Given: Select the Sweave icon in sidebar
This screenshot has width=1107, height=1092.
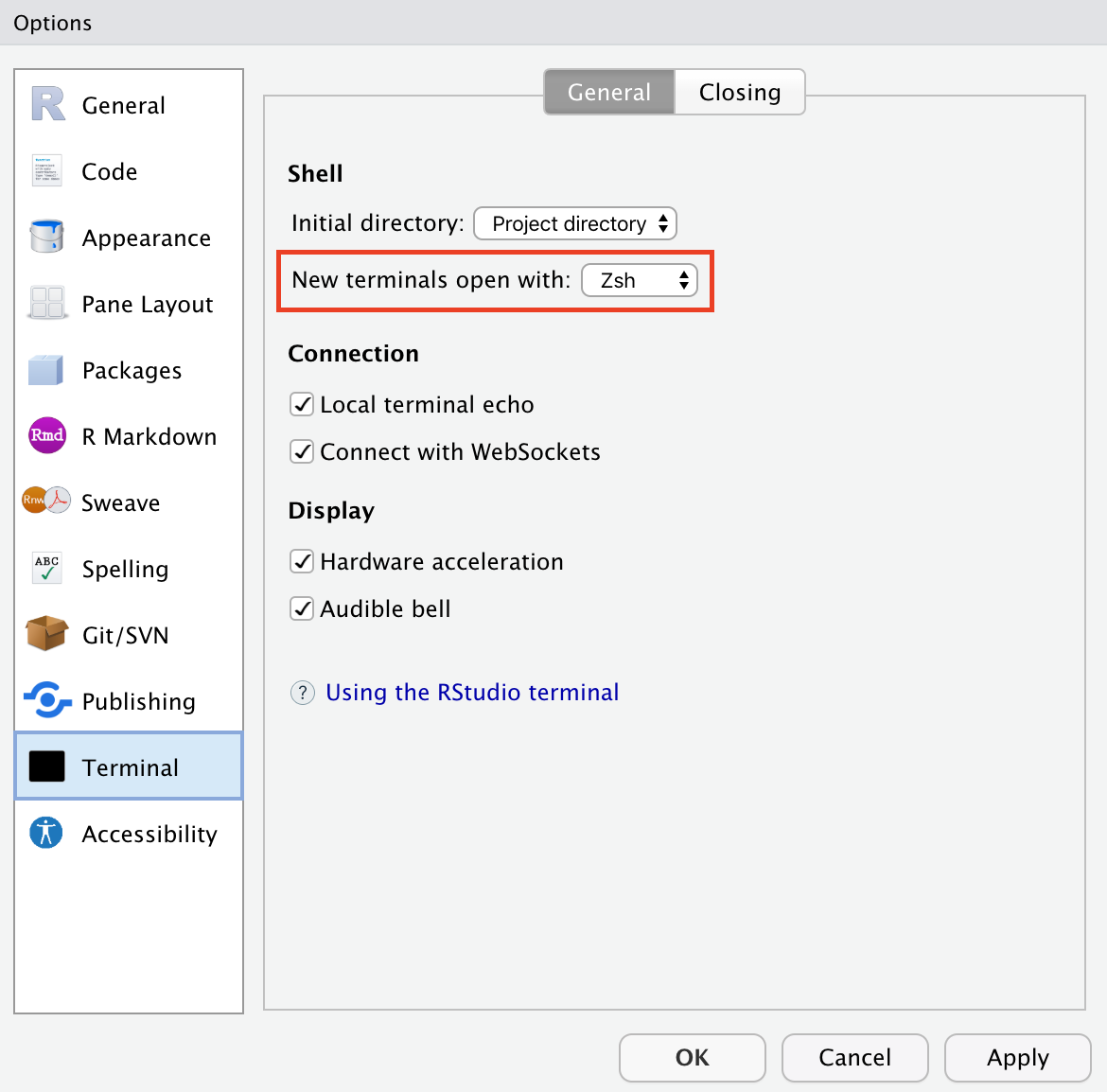Looking at the screenshot, I should (46, 502).
